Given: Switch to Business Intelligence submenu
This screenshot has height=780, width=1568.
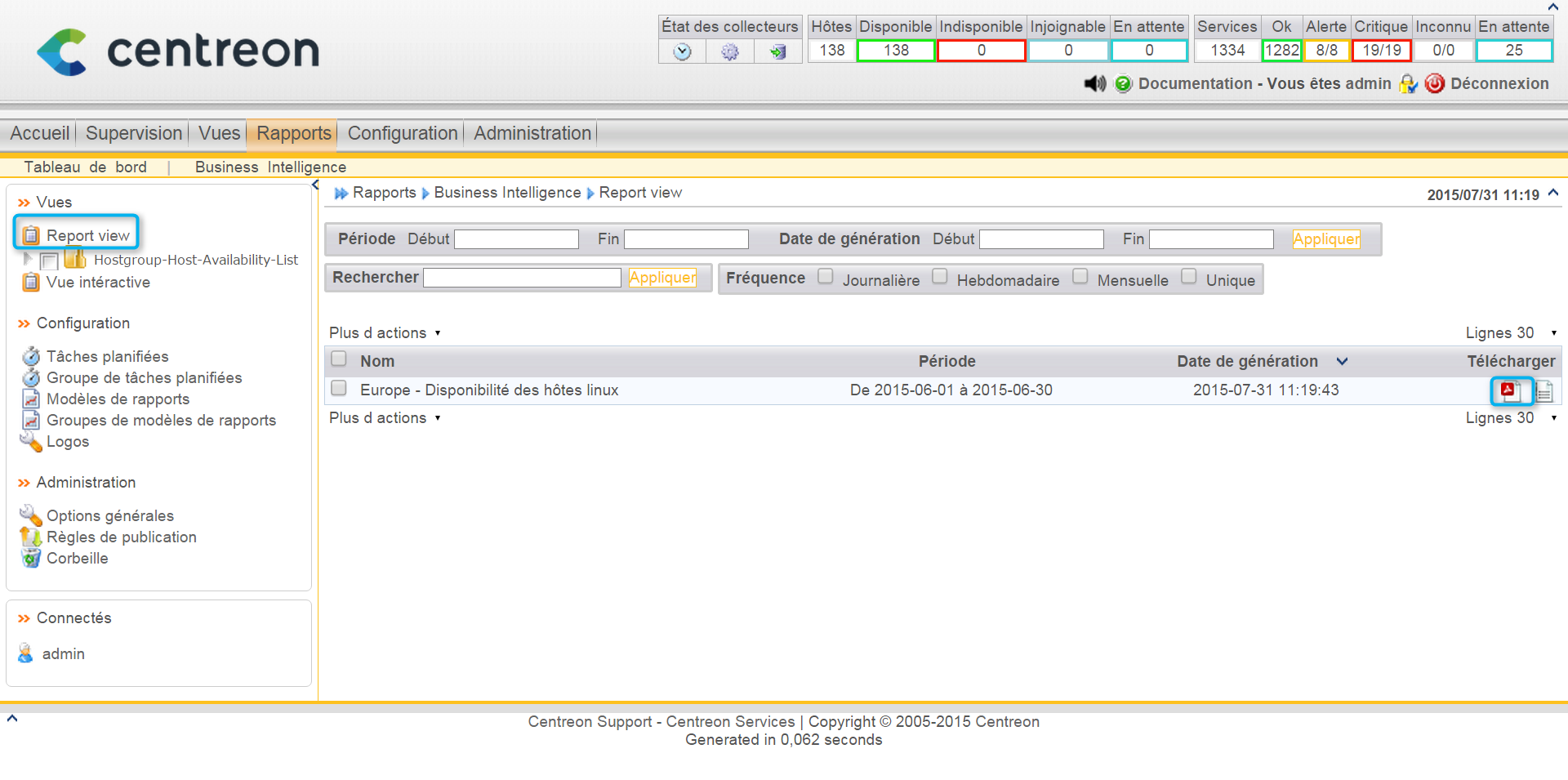Looking at the screenshot, I should point(270,167).
